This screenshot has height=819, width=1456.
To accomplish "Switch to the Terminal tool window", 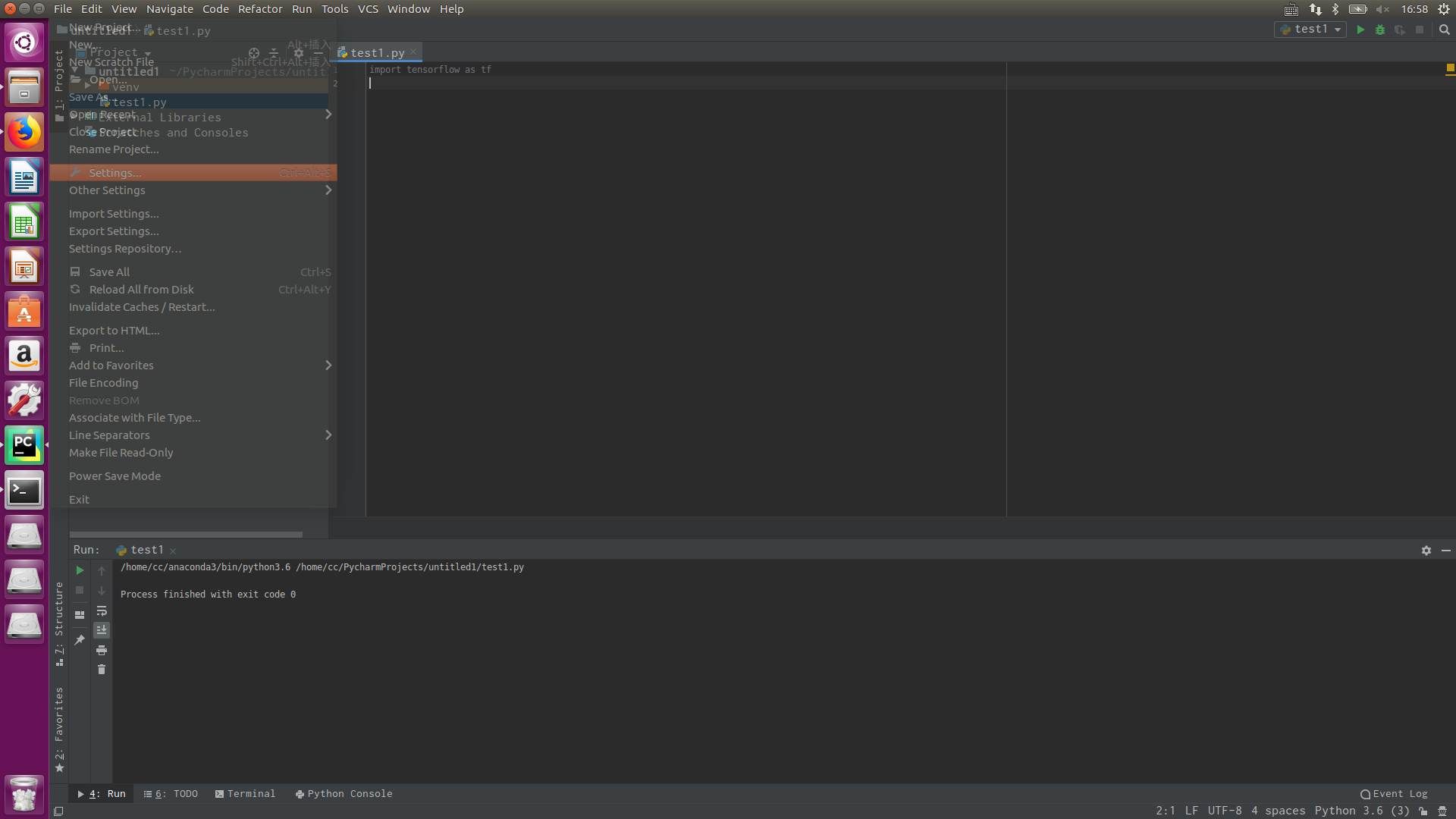I will [x=245, y=794].
